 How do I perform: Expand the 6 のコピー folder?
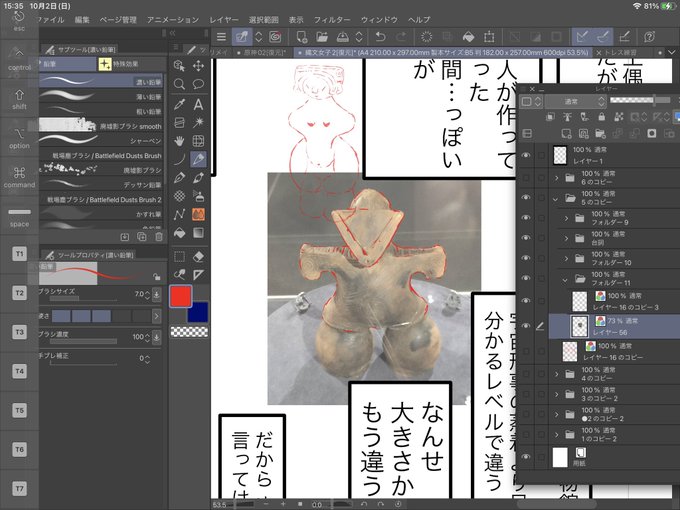pos(557,178)
